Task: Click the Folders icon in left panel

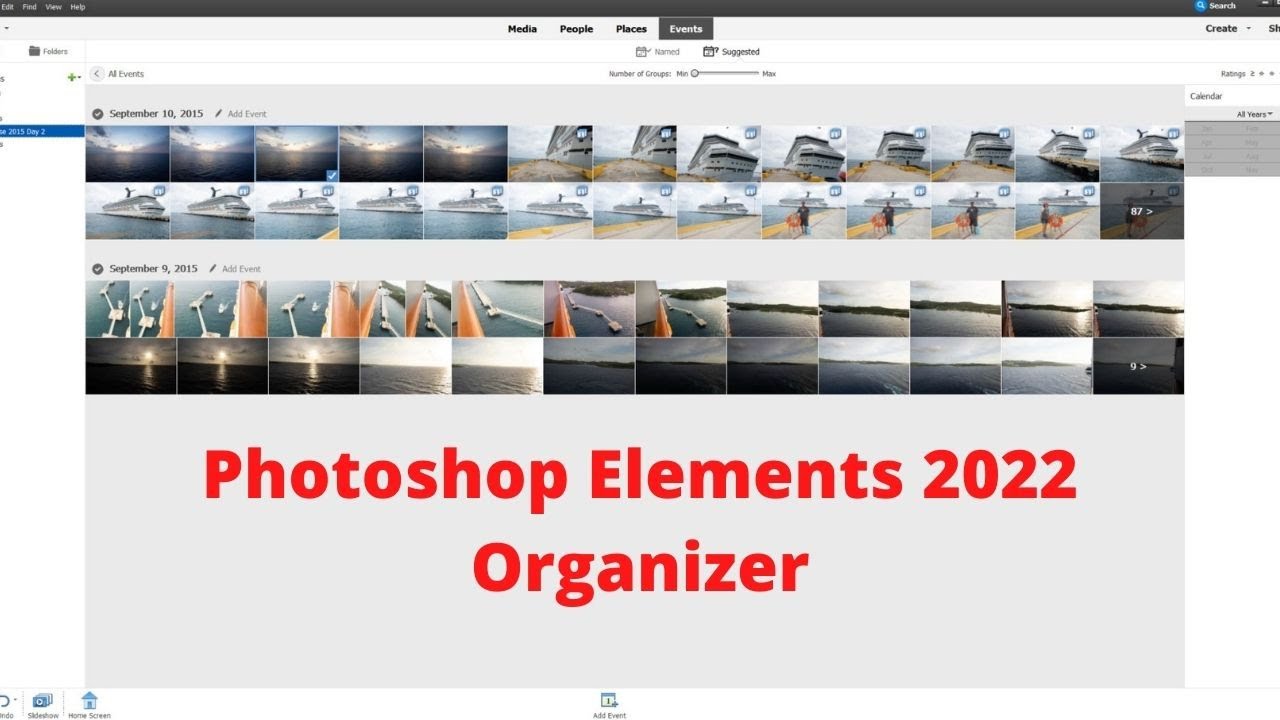Action: (x=35, y=51)
